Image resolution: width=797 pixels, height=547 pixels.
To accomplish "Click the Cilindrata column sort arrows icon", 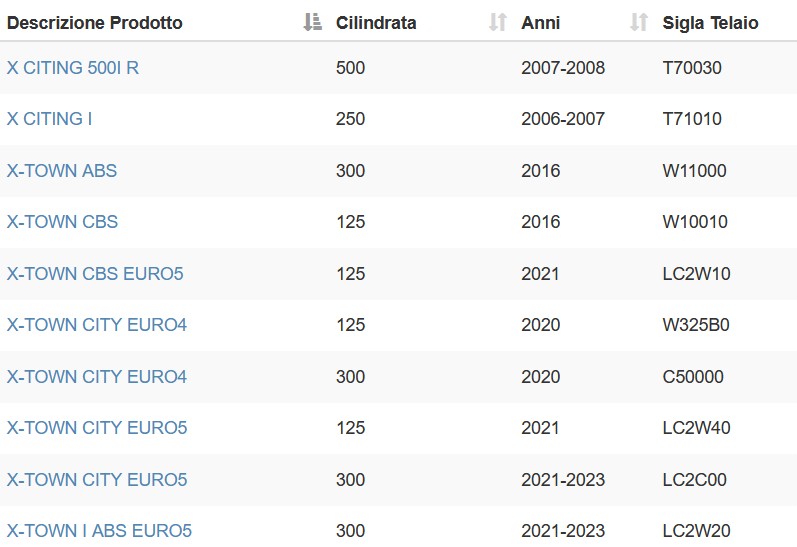I will [498, 22].
